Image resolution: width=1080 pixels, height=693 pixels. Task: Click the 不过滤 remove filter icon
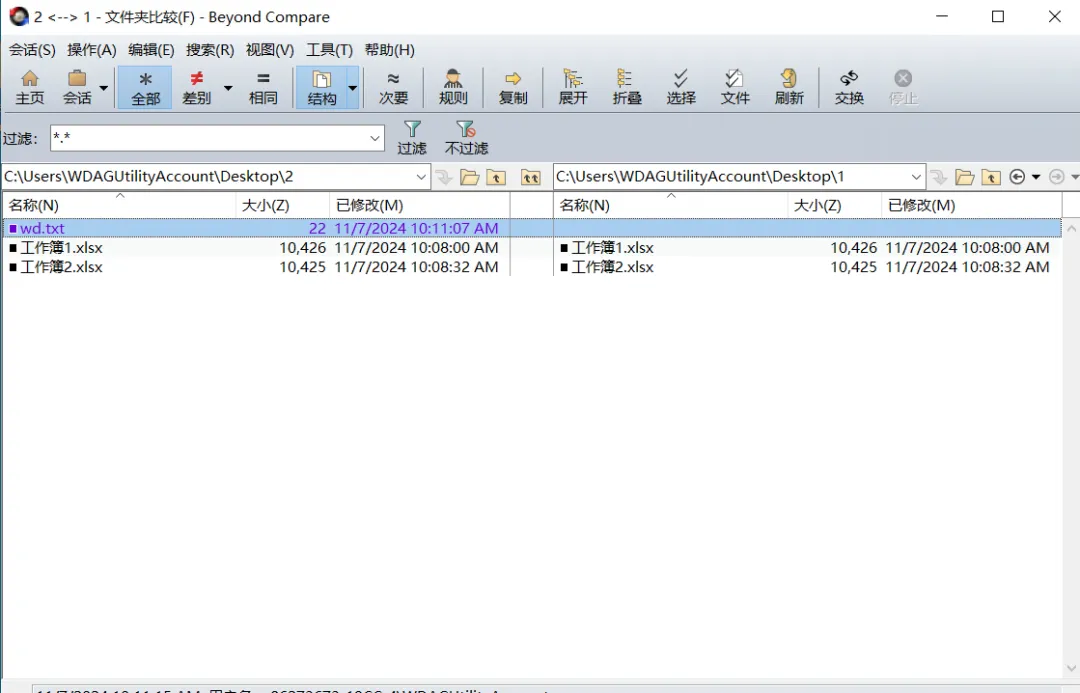(466, 138)
